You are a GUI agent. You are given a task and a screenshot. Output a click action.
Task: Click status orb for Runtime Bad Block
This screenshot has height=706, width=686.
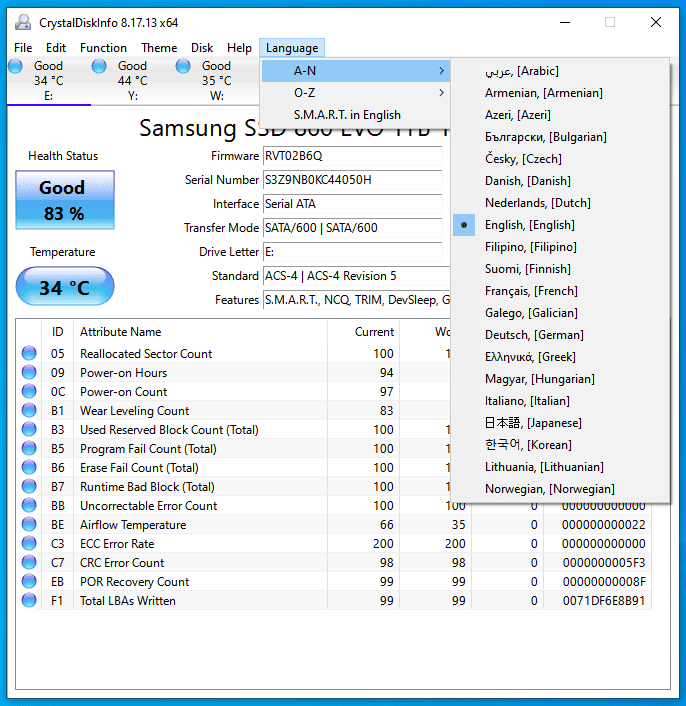click(x=29, y=486)
